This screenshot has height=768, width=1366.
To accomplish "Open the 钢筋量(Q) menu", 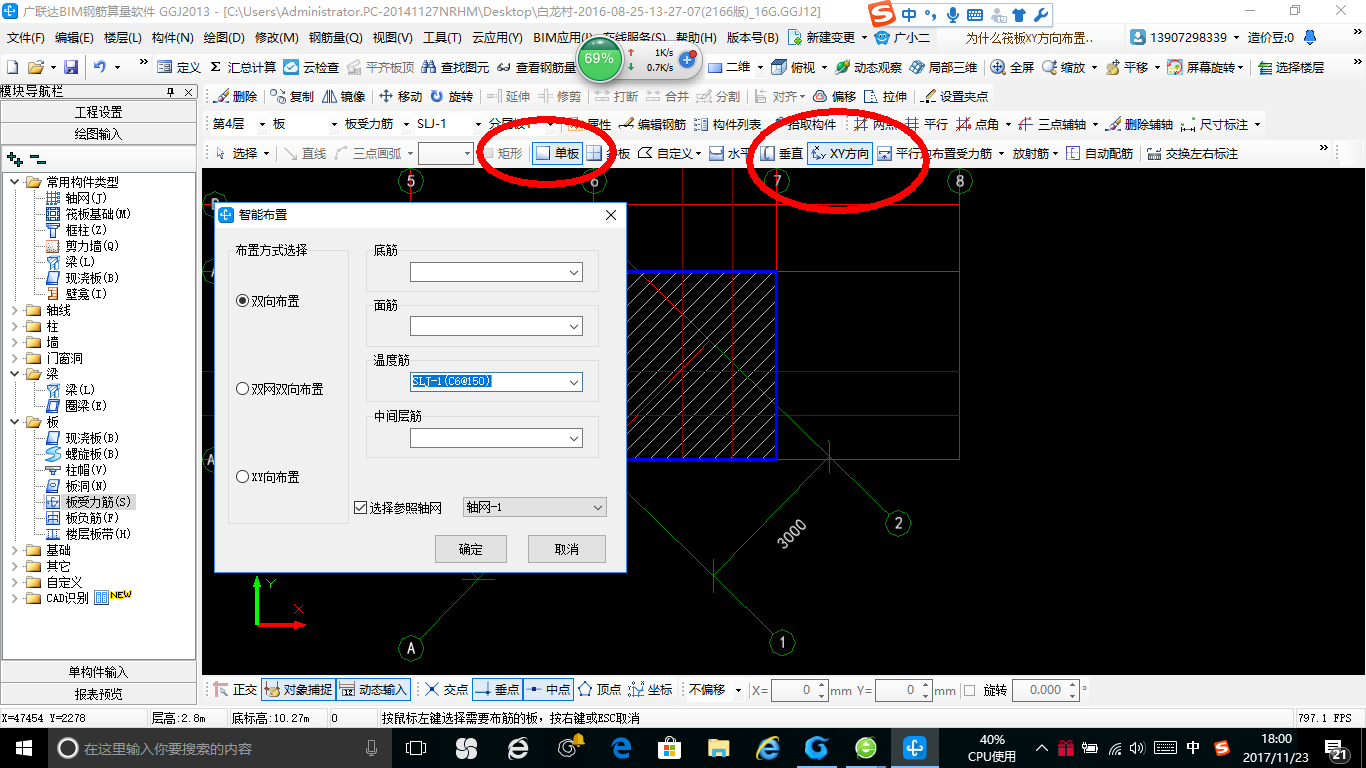I will [335, 38].
